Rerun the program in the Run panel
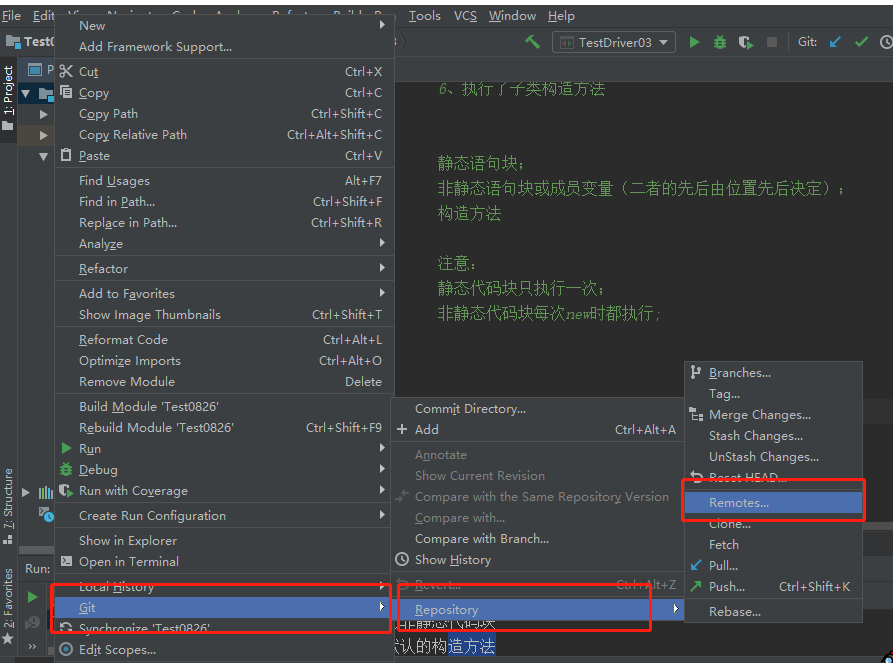893x663 pixels. point(34,597)
